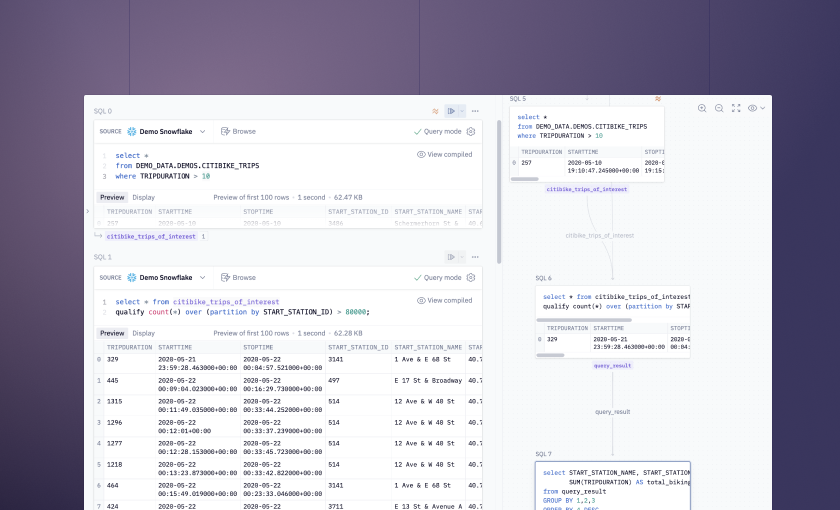Zoom out on the graph view
The image size is (840, 510).
coord(719,108)
